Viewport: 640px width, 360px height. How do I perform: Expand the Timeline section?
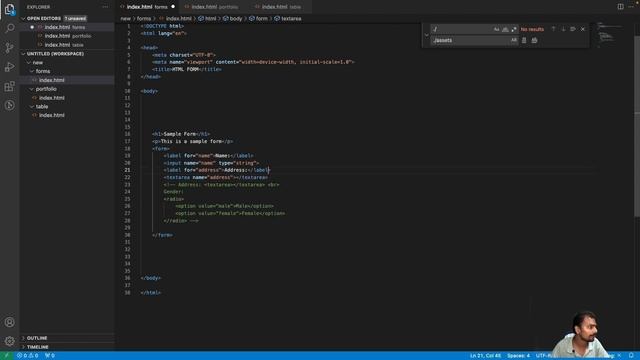tap(67, 347)
